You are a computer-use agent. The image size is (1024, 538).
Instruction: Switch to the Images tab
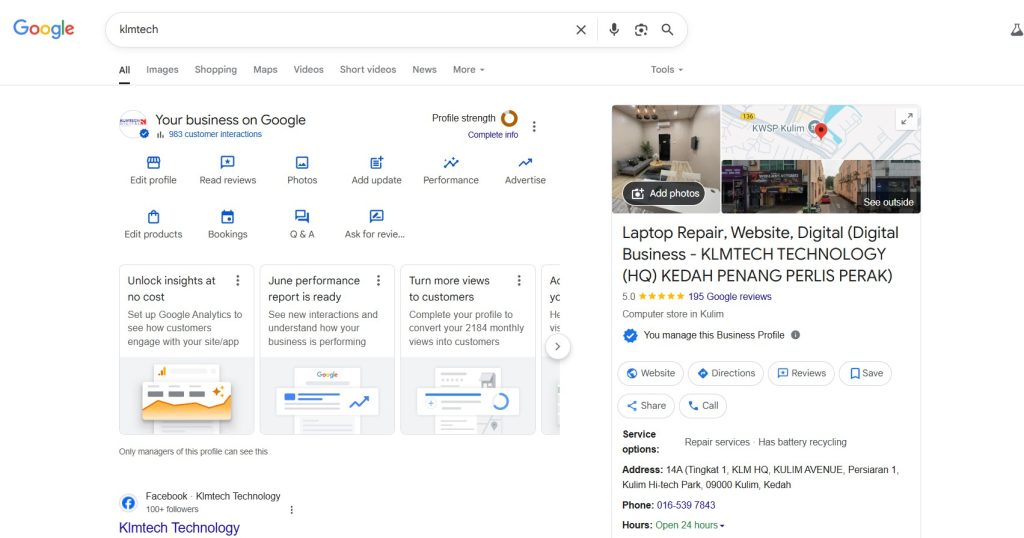coord(162,70)
